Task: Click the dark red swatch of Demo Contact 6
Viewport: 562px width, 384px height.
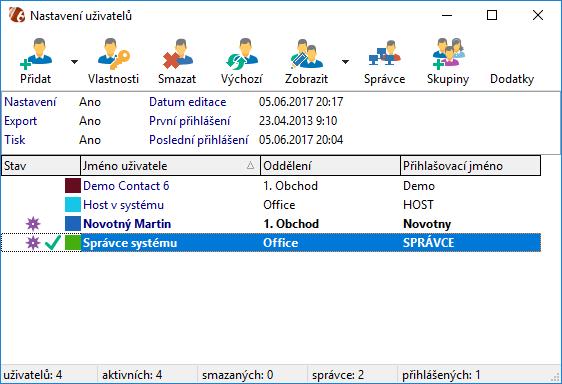Action: click(73, 186)
